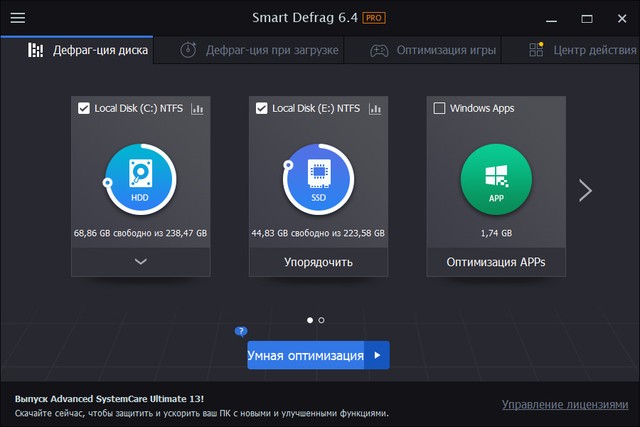This screenshot has height=427, width=640.
Task: Switch to Дефраг-ция при загрузке tab
Action: [260, 50]
